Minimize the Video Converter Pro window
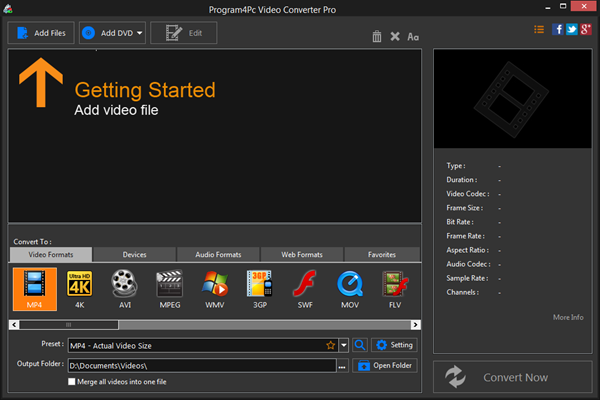This screenshot has width=600, height=400. 548,7
